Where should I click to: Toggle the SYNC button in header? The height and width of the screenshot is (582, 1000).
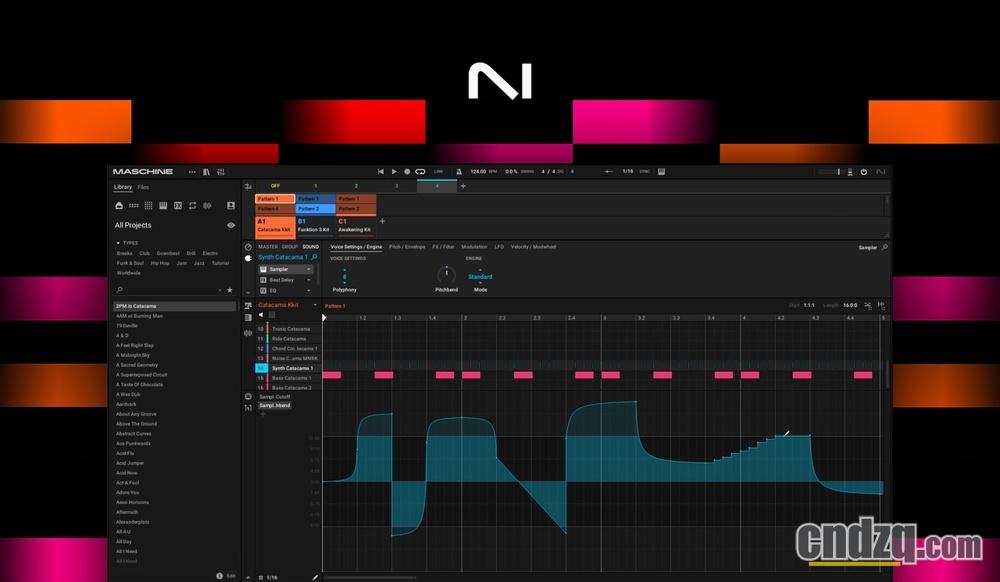tap(645, 171)
